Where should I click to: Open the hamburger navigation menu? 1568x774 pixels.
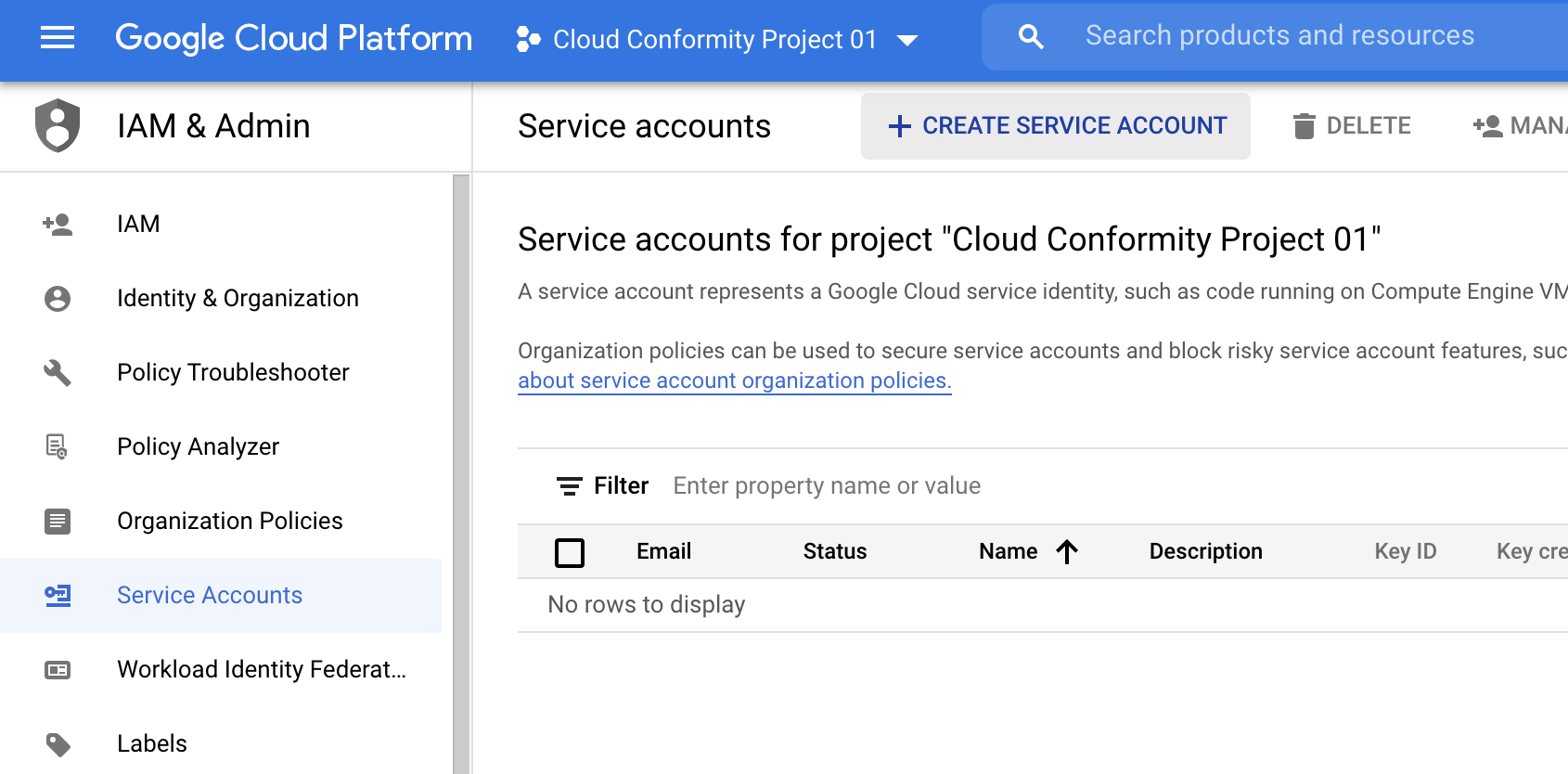pyautogui.click(x=58, y=38)
